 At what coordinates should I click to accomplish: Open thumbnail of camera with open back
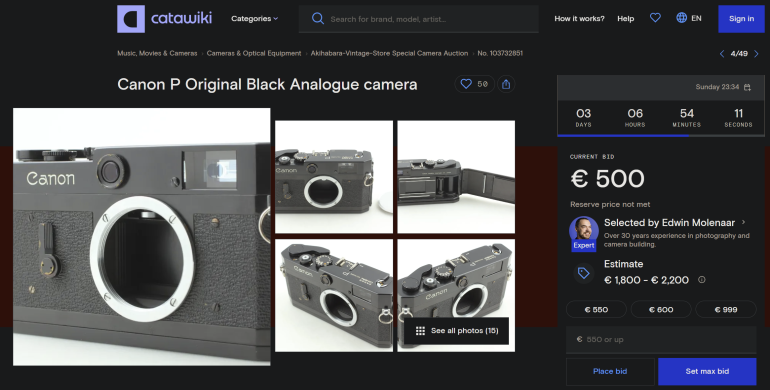click(456, 177)
